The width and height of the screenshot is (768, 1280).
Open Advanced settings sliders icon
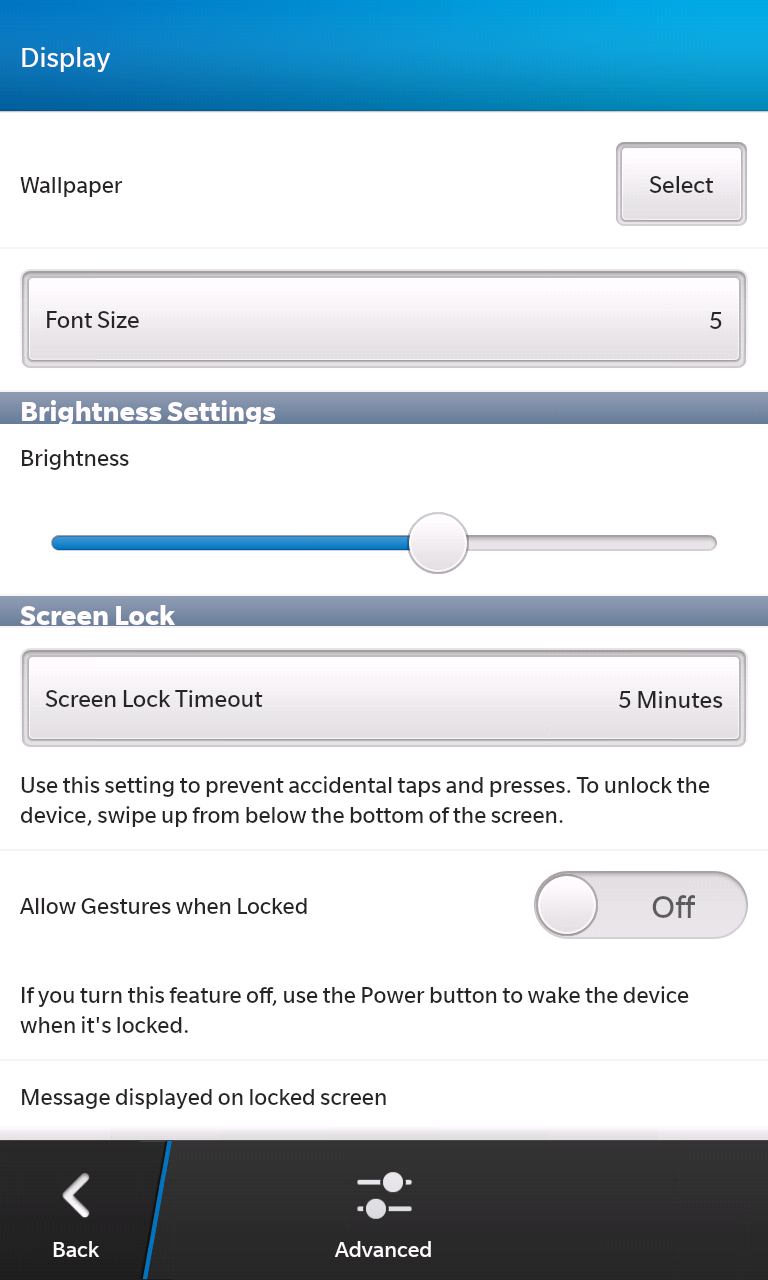tap(384, 1195)
